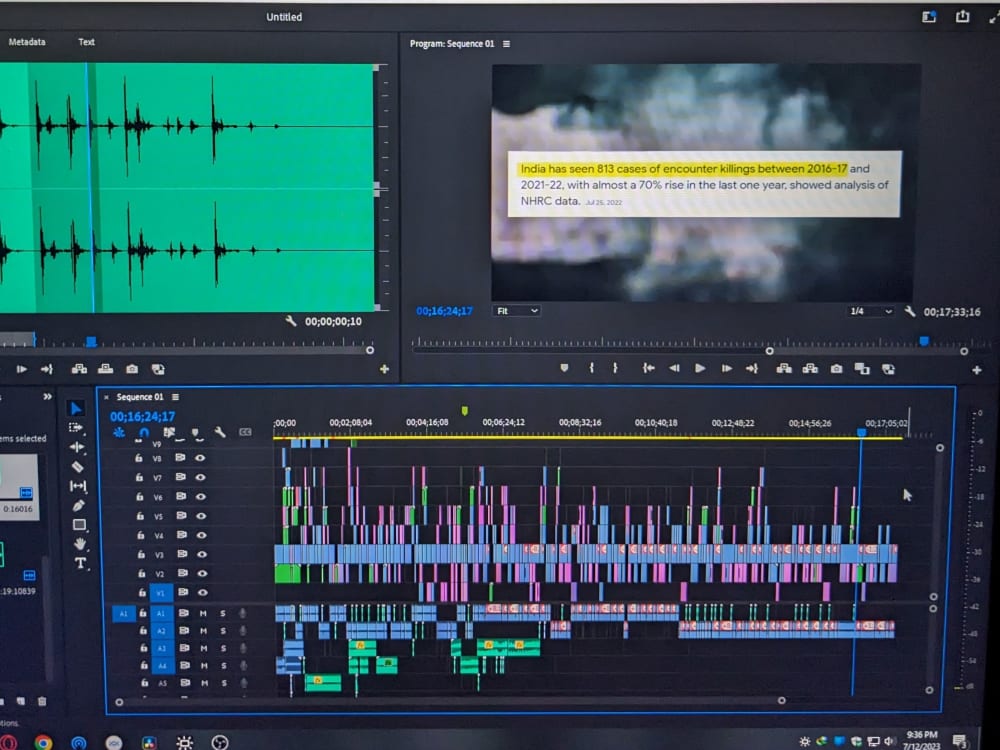Open the Fit zoom level dropdown
The image size is (1000, 750).
click(516, 310)
